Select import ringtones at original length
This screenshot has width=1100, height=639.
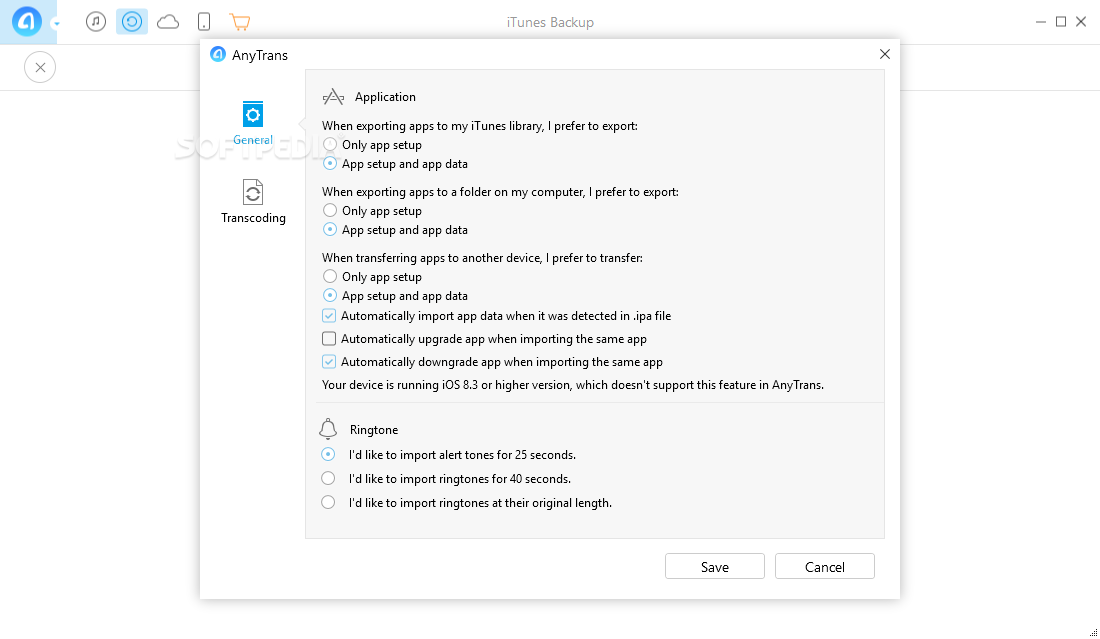click(328, 502)
